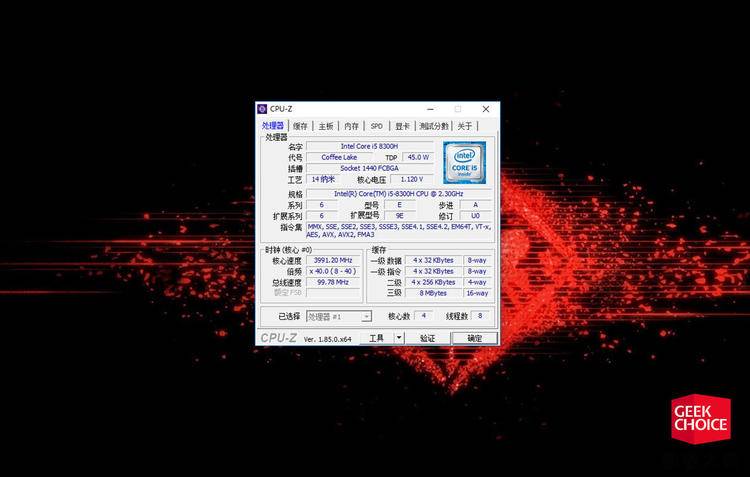Click the 1.120 V core voltage value

pyautogui.click(x=411, y=179)
